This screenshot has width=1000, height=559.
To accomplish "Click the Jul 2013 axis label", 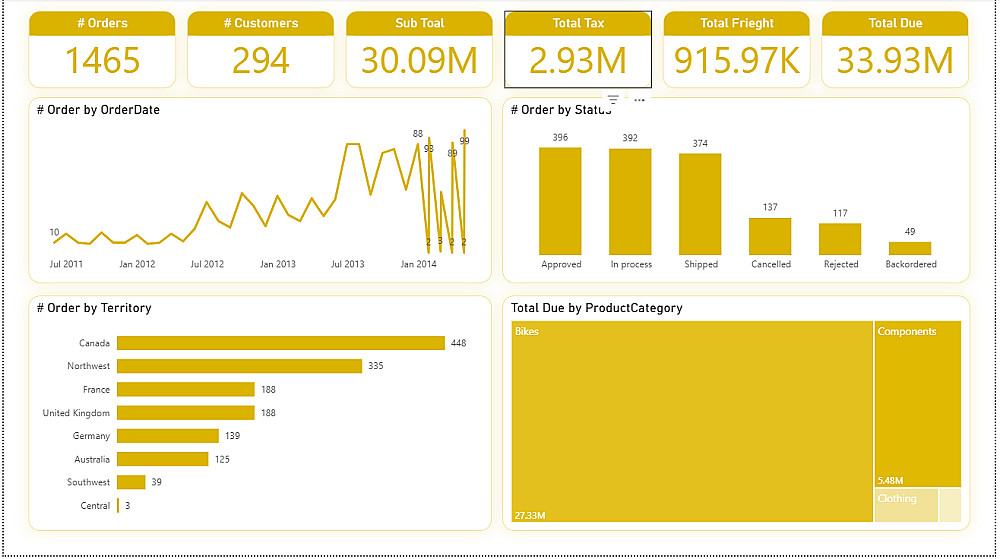I will tap(348, 264).
